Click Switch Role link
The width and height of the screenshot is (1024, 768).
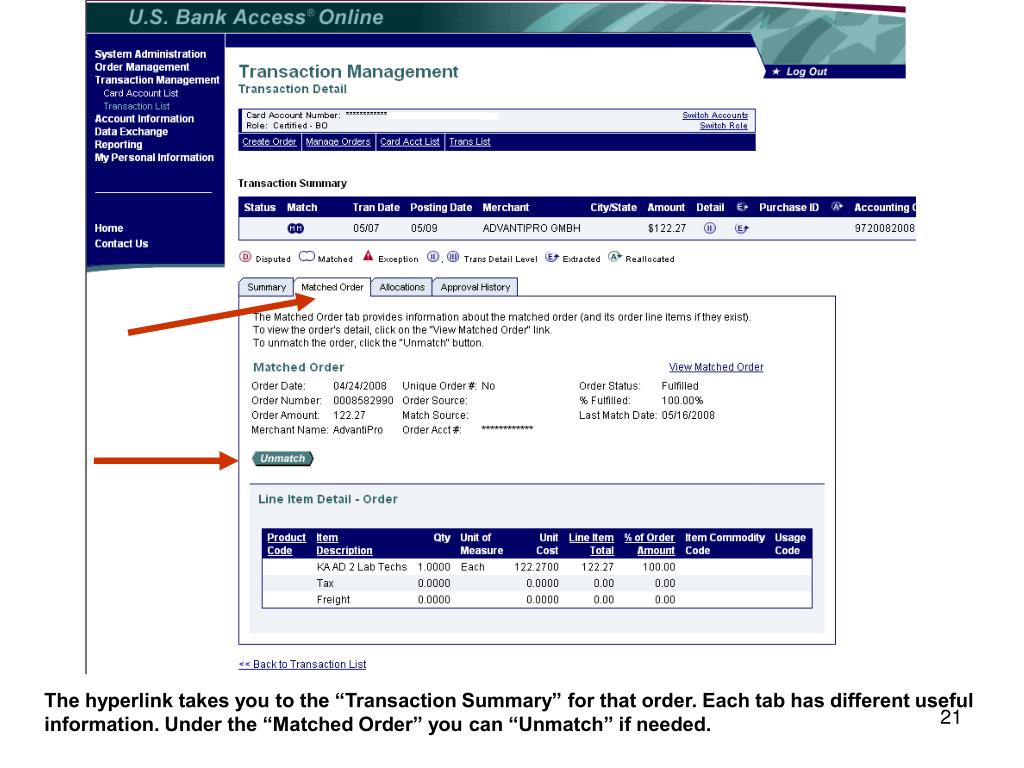tap(724, 125)
